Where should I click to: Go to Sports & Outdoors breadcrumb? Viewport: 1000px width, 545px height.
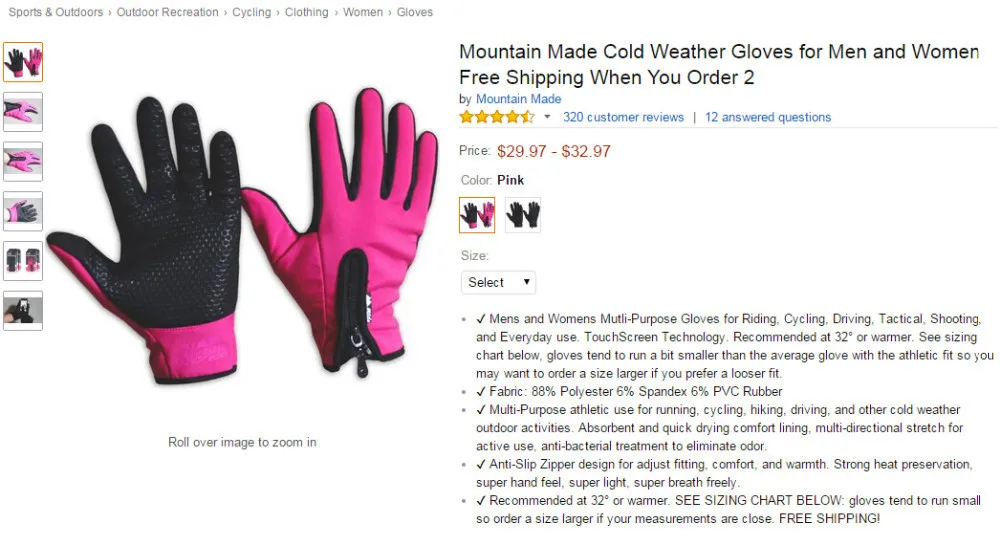tap(55, 12)
